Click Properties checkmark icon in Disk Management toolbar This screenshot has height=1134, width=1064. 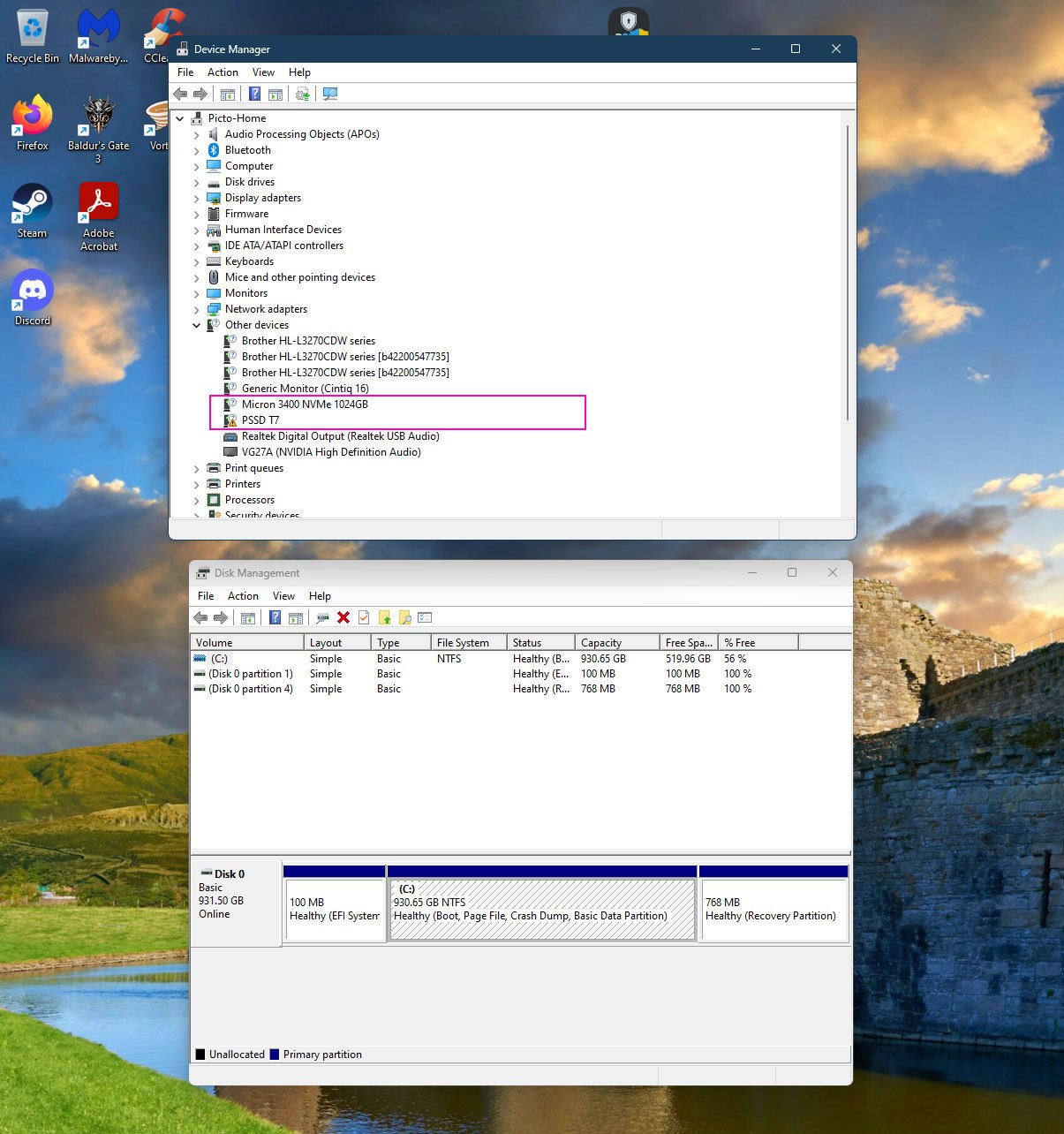pyautogui.click(x=364, y=618)
